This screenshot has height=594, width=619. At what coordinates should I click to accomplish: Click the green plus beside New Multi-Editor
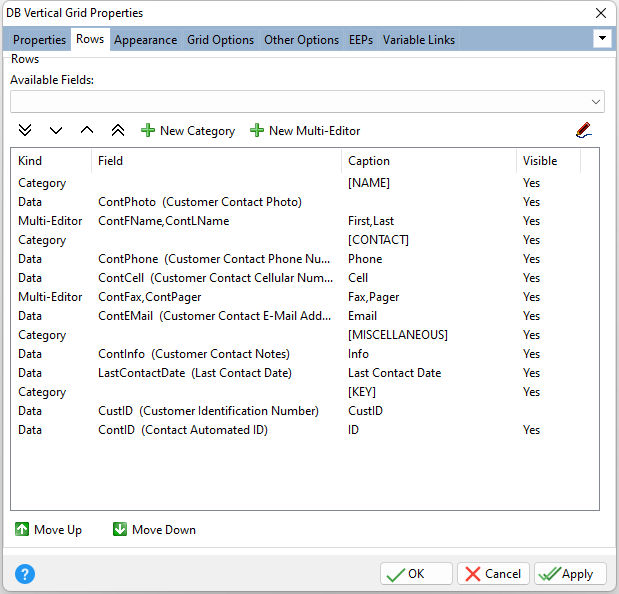click(x=257, y=130)
